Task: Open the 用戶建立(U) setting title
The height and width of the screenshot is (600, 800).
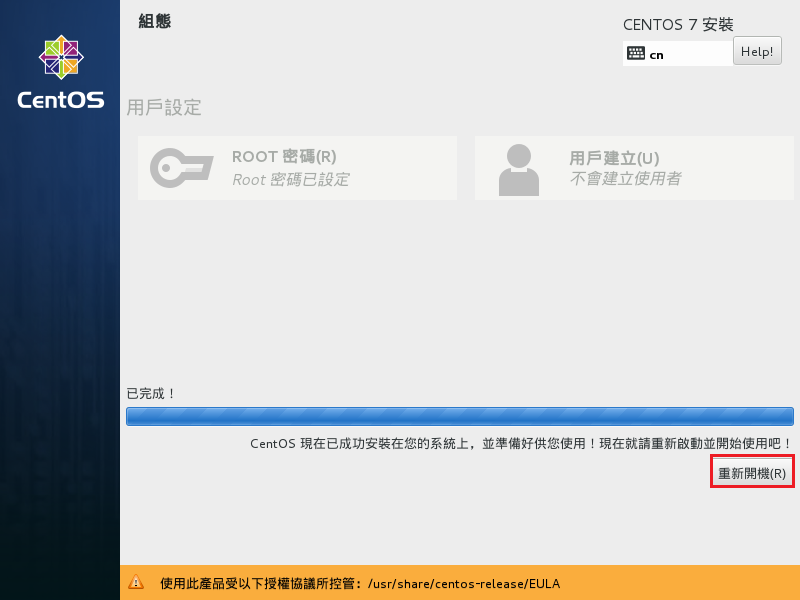Action: pyautogui.click(x=614, y=157)
